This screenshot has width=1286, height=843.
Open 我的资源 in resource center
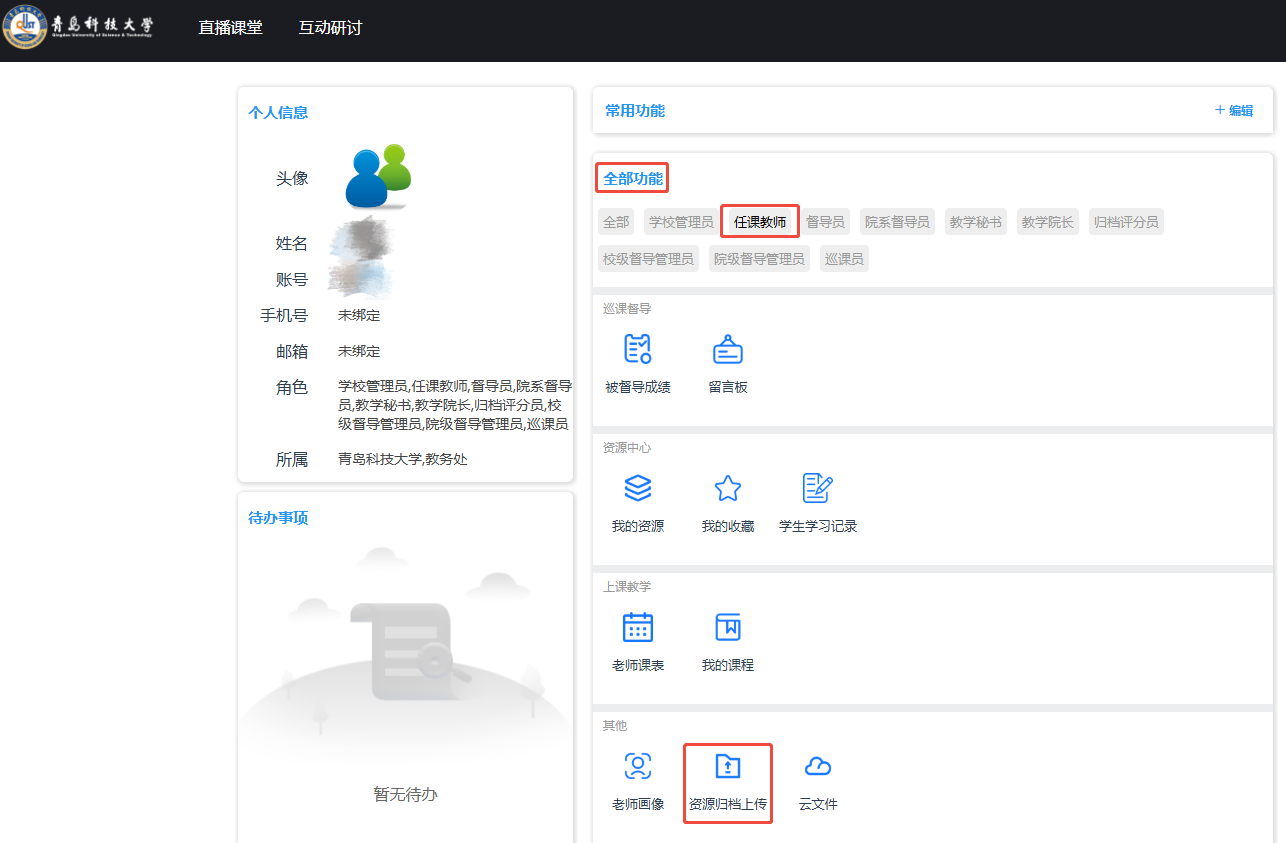pyautogui.click(x=637, y=488)
